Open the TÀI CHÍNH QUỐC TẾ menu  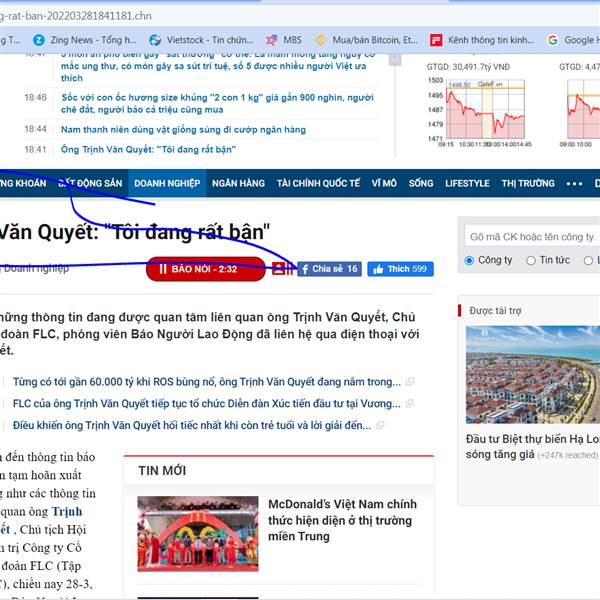click(318, 183)
